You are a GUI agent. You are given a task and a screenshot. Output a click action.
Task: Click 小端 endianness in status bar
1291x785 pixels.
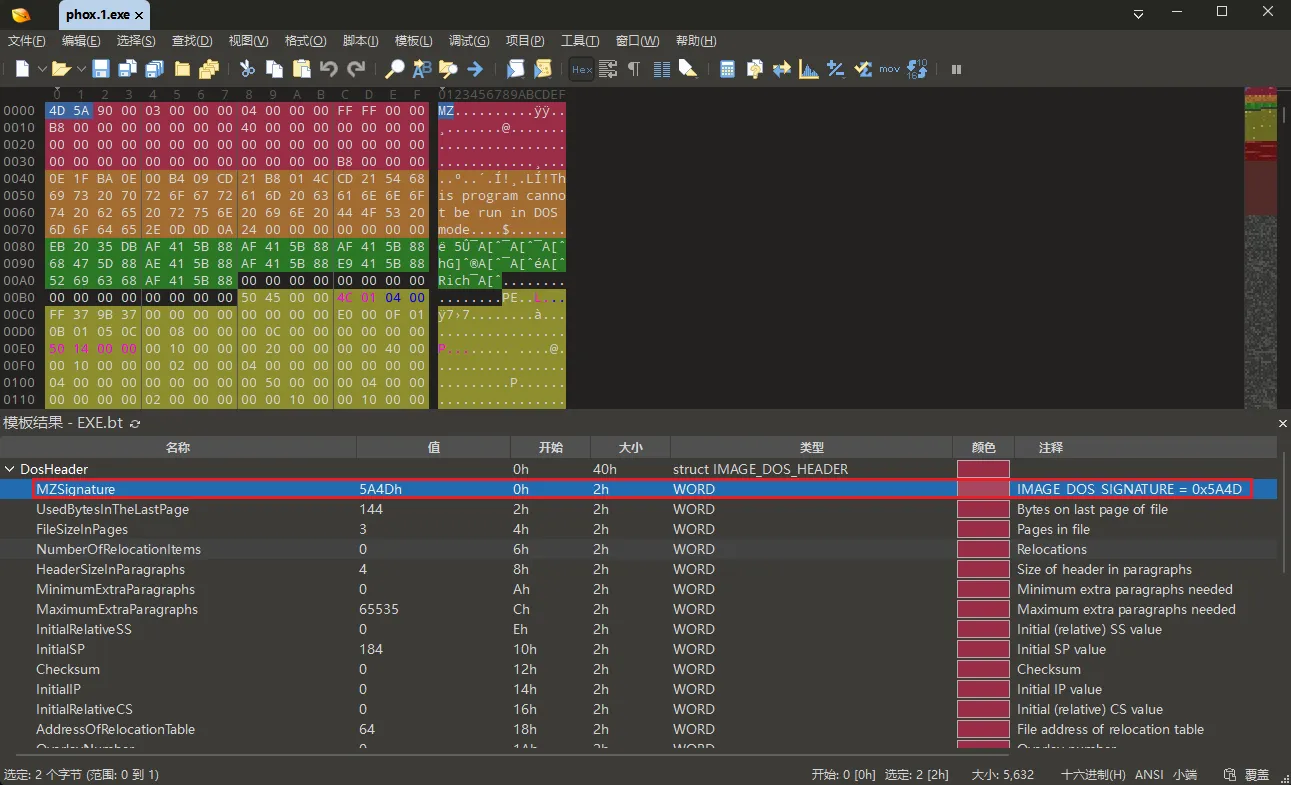(x=1185, y=774)
